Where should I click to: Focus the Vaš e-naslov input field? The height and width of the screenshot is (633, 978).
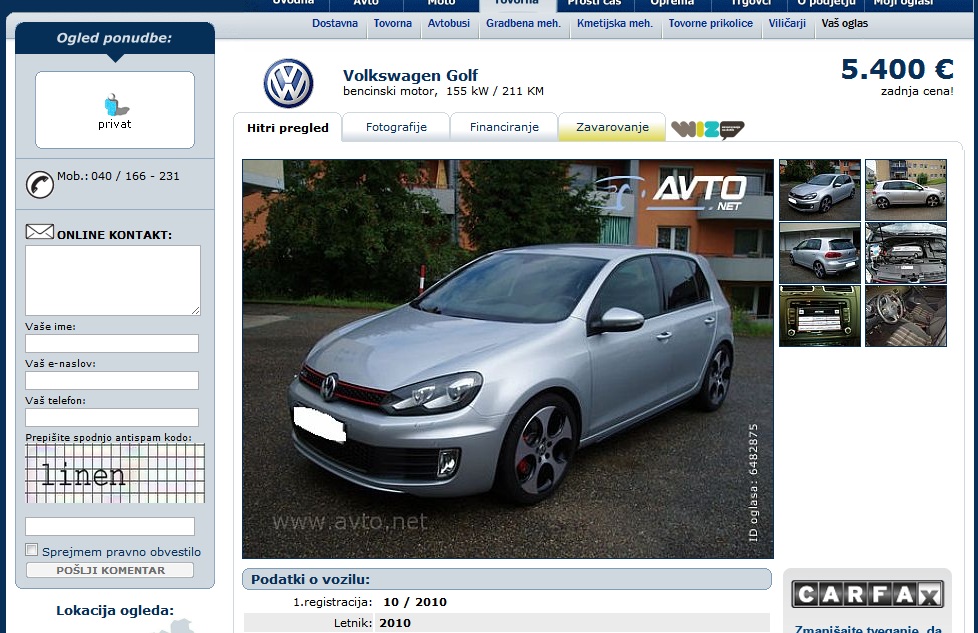(x=112, y=380)
